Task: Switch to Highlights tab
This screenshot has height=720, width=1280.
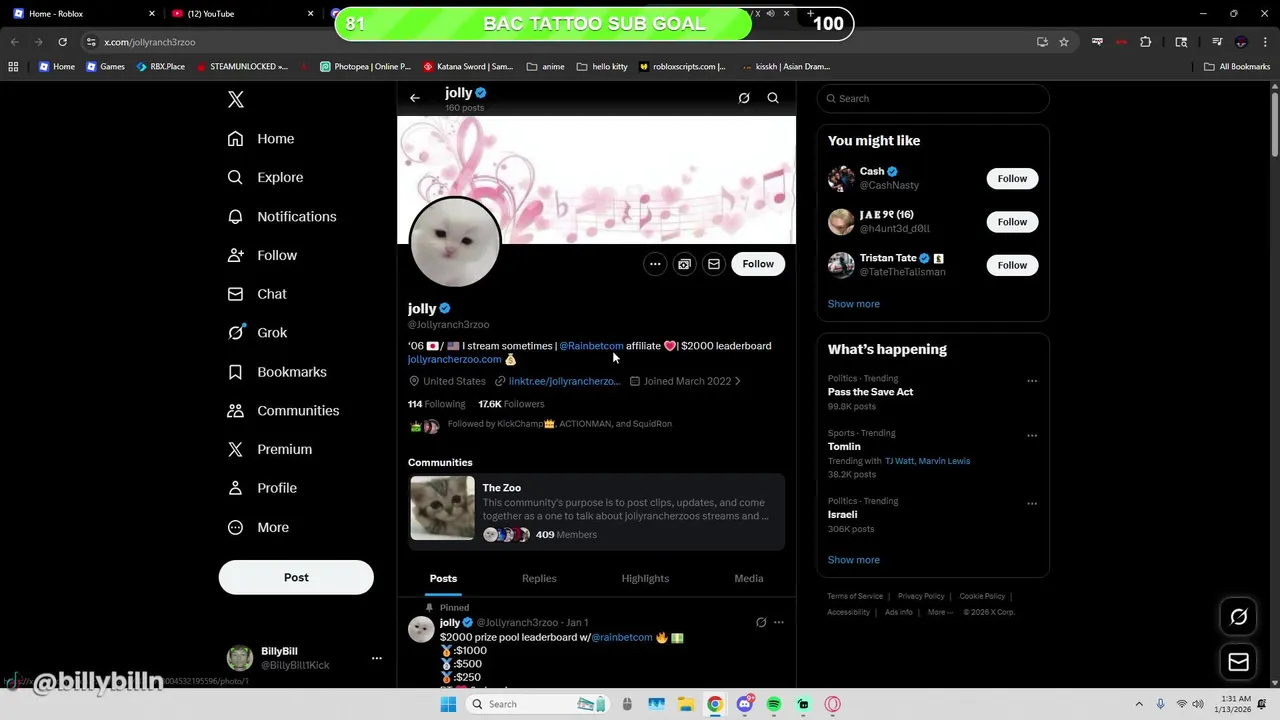Action: [x=645, y=578]
